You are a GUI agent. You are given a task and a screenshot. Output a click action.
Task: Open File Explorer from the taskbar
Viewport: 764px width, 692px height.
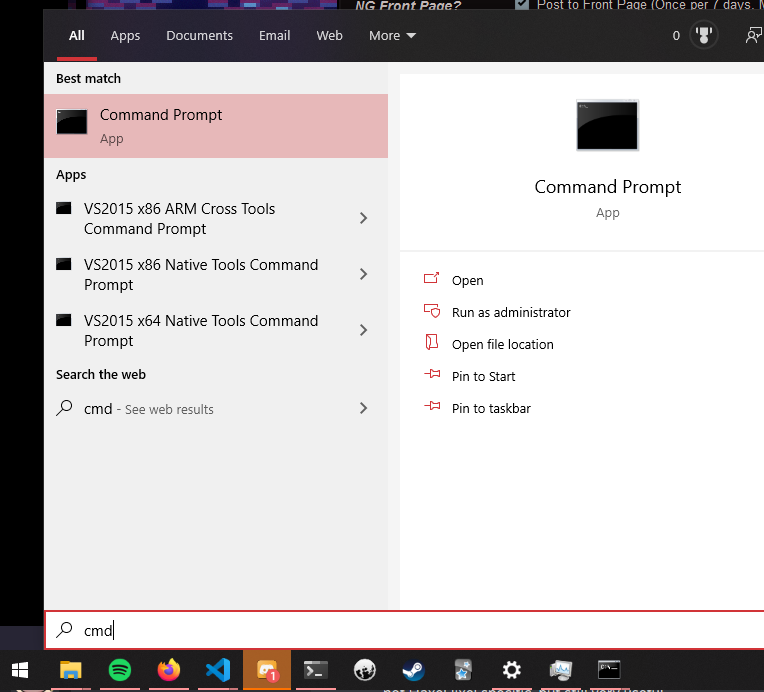click(x=71, y=671)
